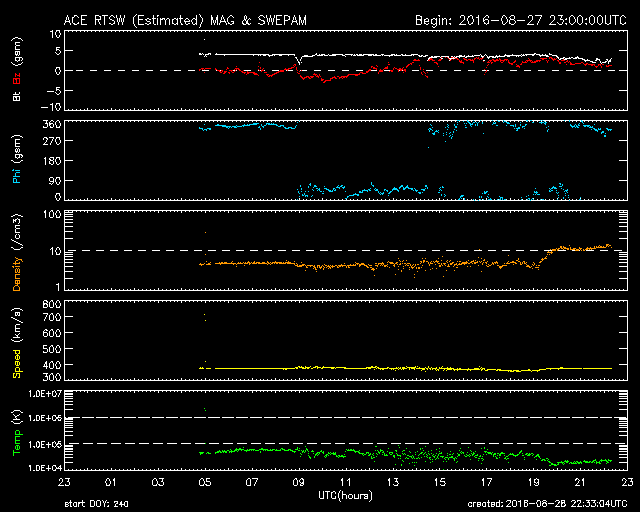
Task: Click the '500' tick on Speed axis
Action: point(52,349)
